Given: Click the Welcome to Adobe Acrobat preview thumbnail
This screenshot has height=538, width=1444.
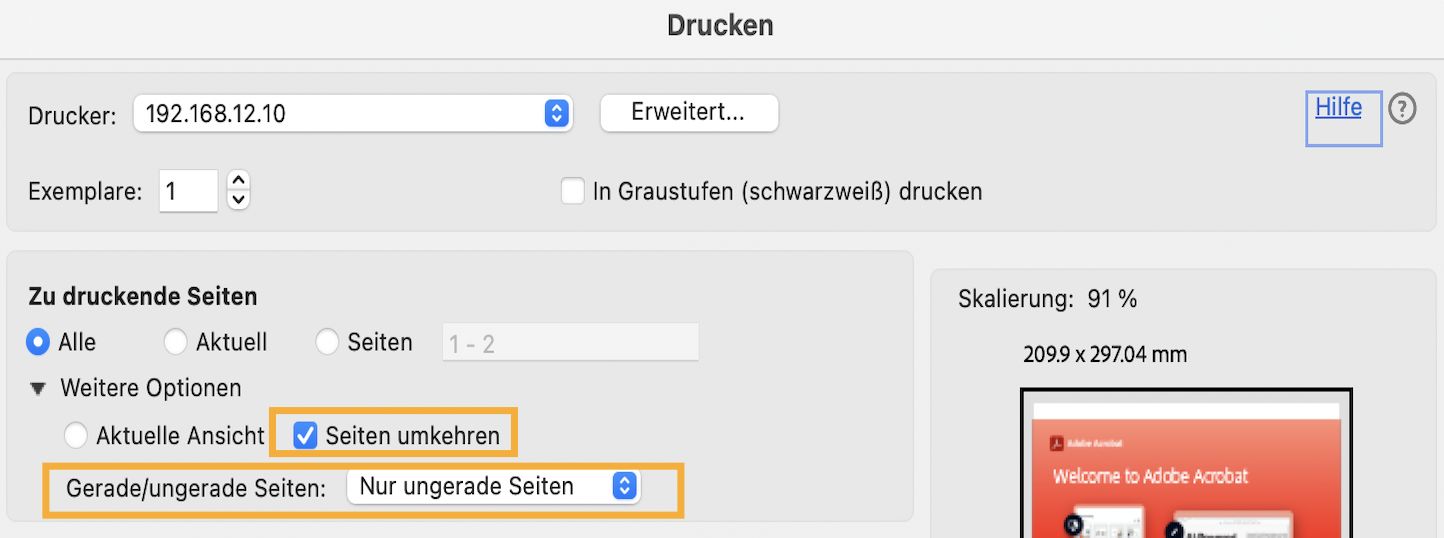Looking at the screenshot, I should pos(1185,470).
